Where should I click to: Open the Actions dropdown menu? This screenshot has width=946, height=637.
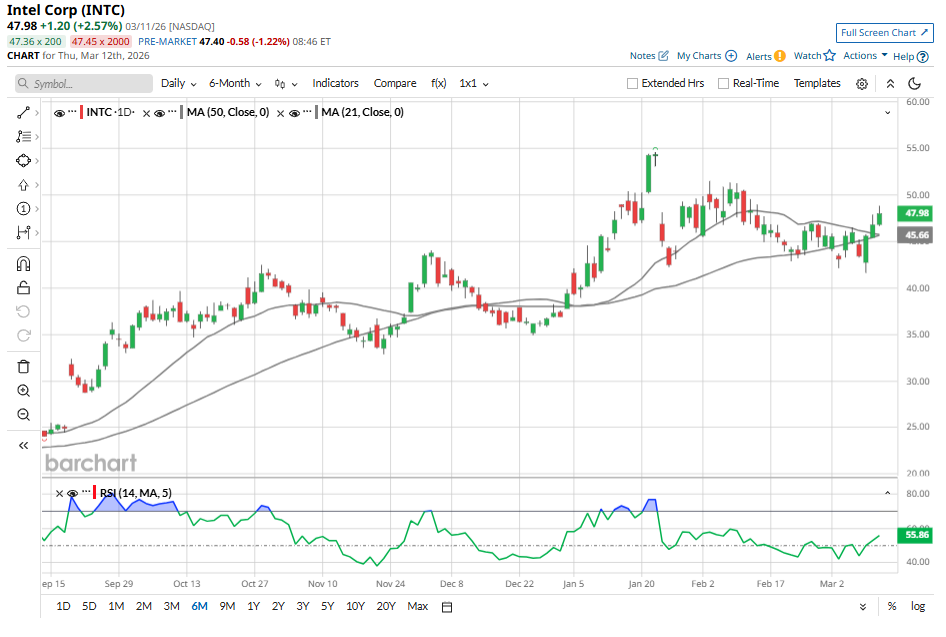[x=865, y=56]
